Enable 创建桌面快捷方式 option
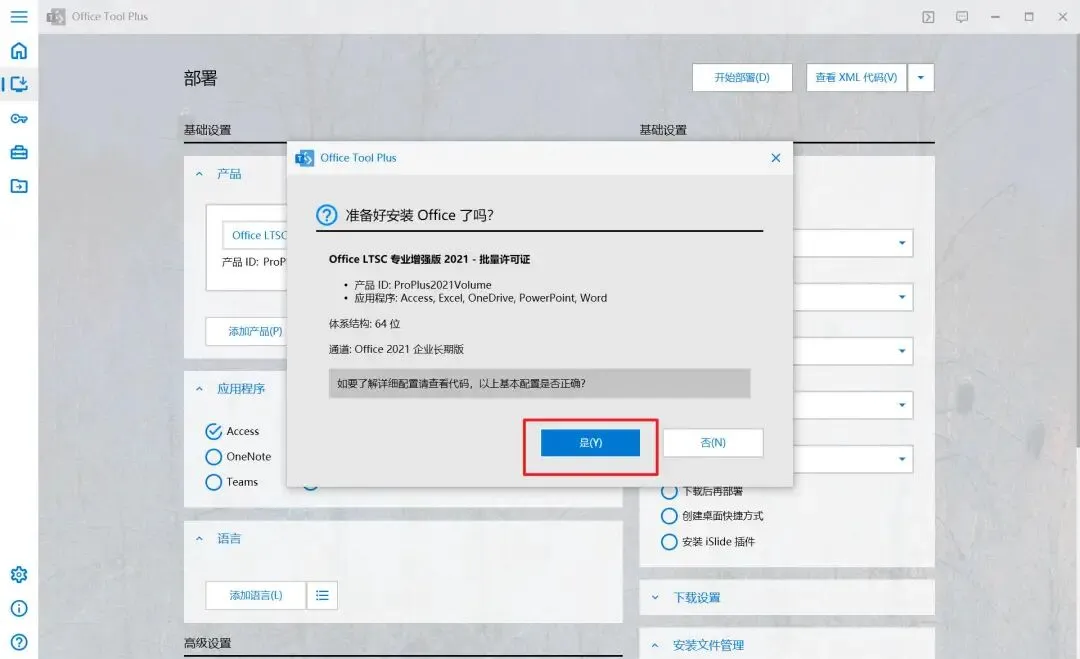 [x=669, y=516]
